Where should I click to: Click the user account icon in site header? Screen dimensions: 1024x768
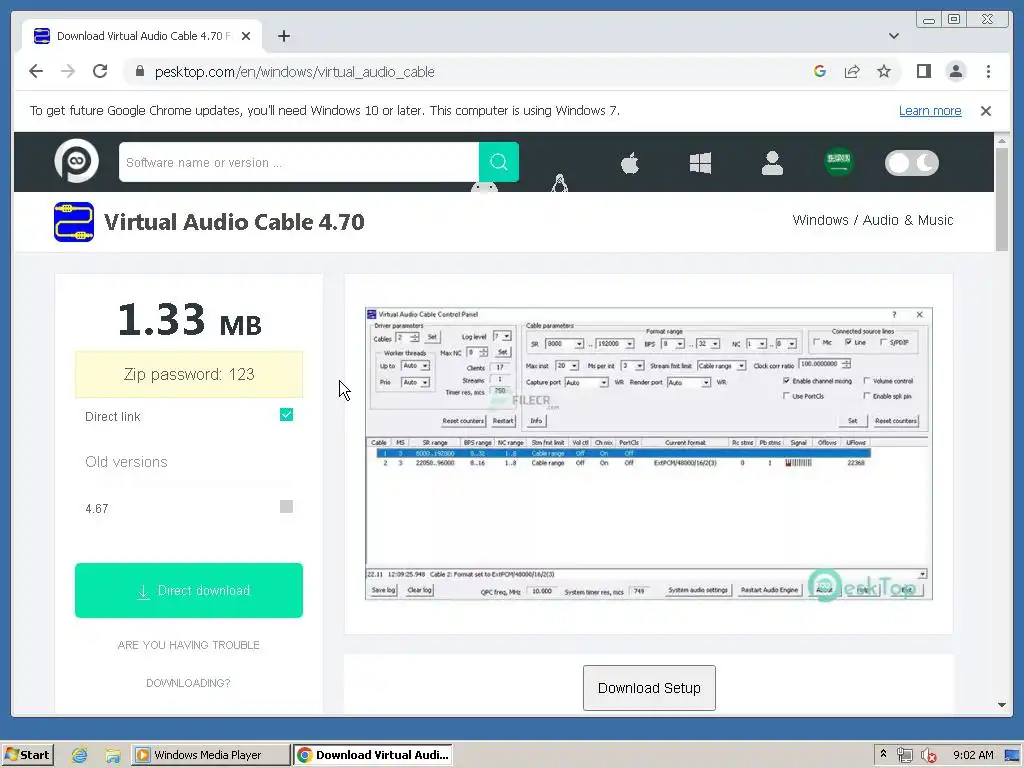[x=772, y=163]
